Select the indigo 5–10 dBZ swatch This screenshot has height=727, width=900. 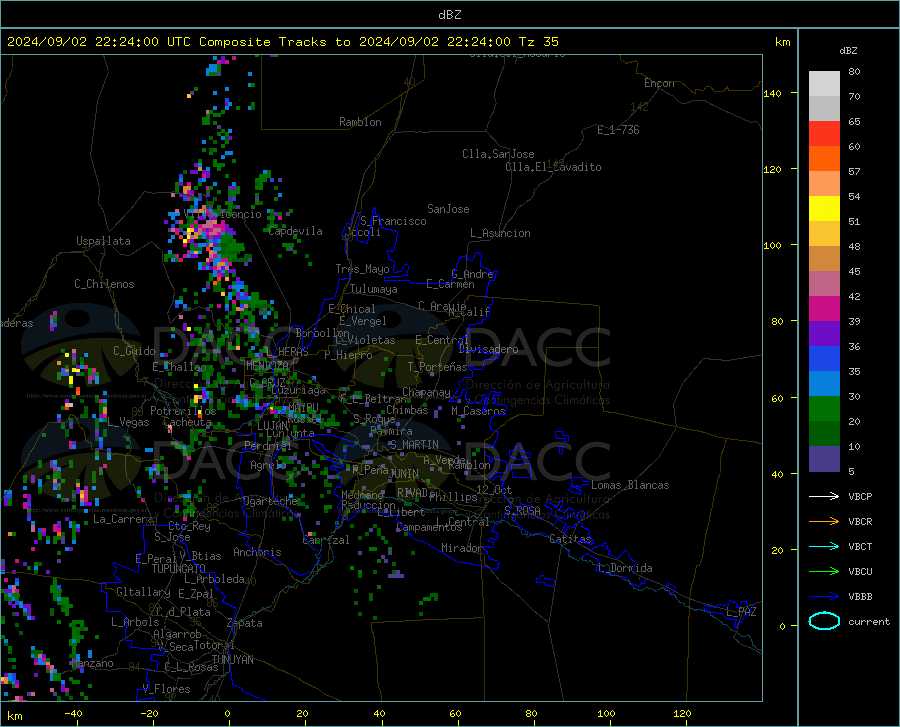824,459
